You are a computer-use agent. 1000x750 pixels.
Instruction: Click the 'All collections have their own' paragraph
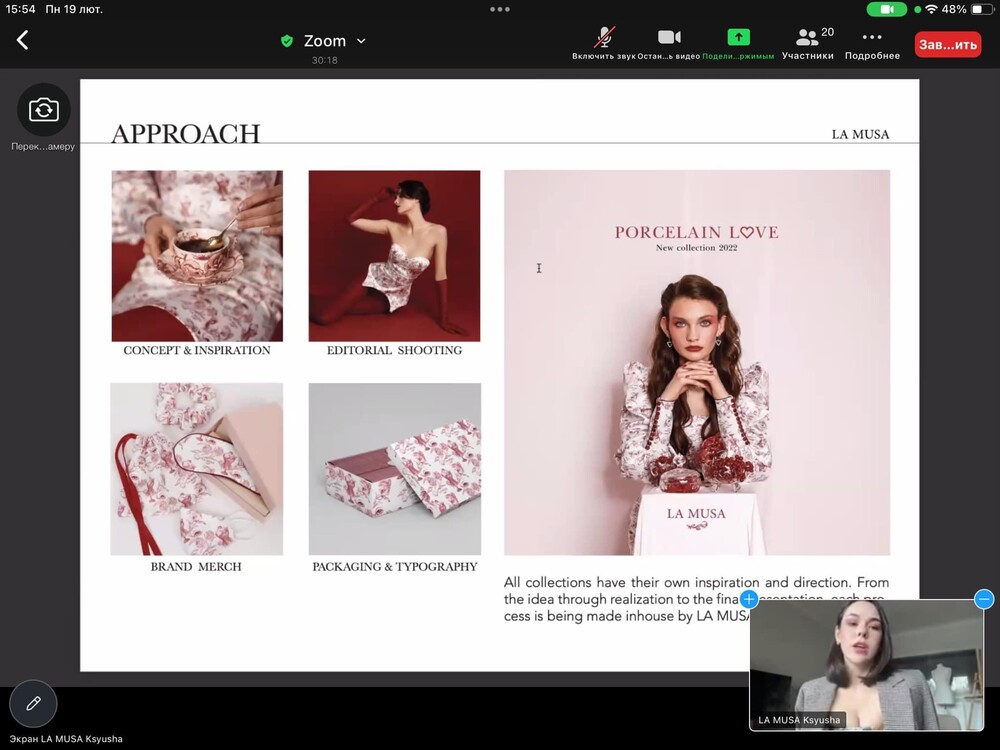click(x=696, y=599)
